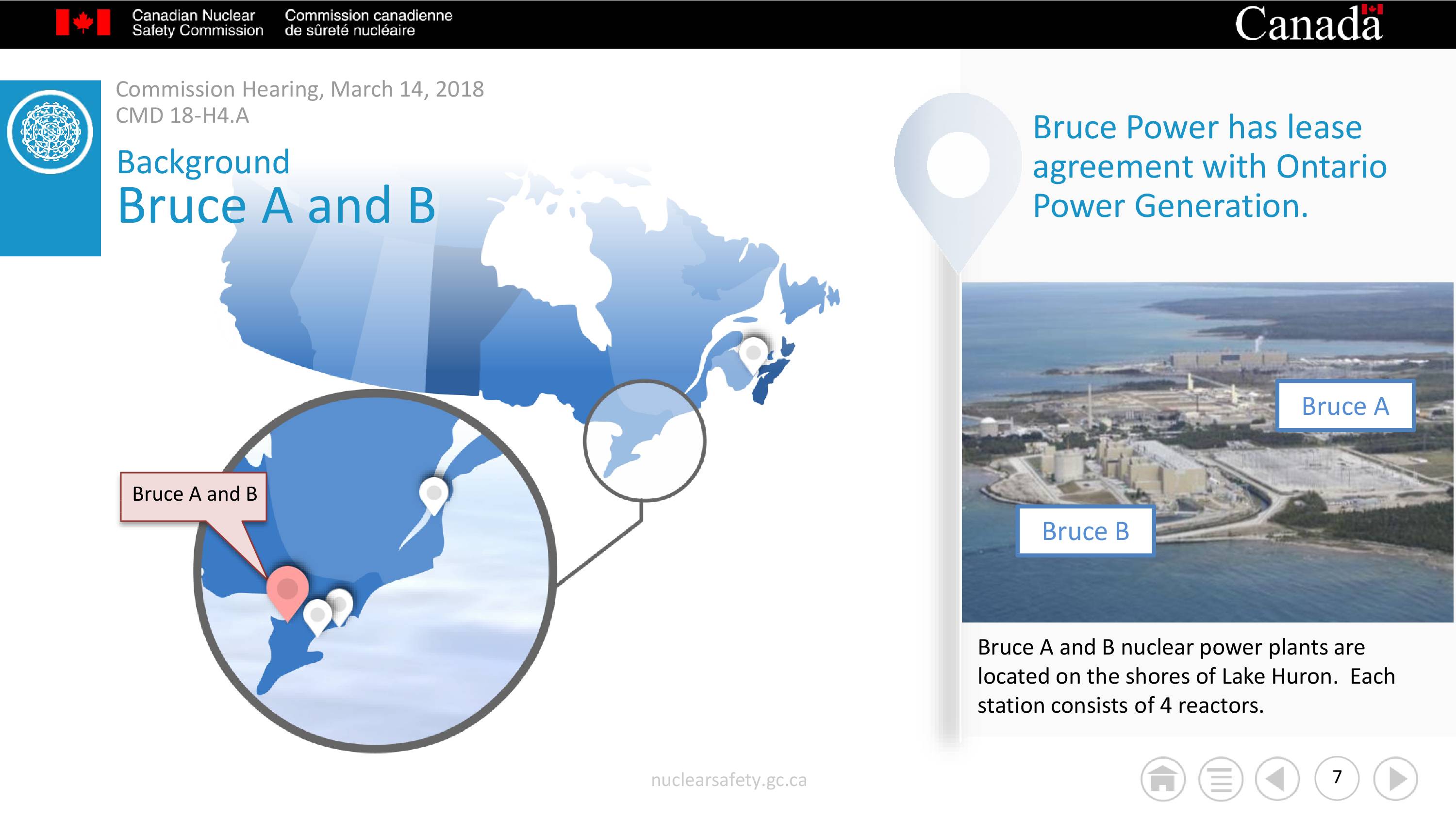Go to the home slide icon

pyautogui.click(x=1163, y=779)
